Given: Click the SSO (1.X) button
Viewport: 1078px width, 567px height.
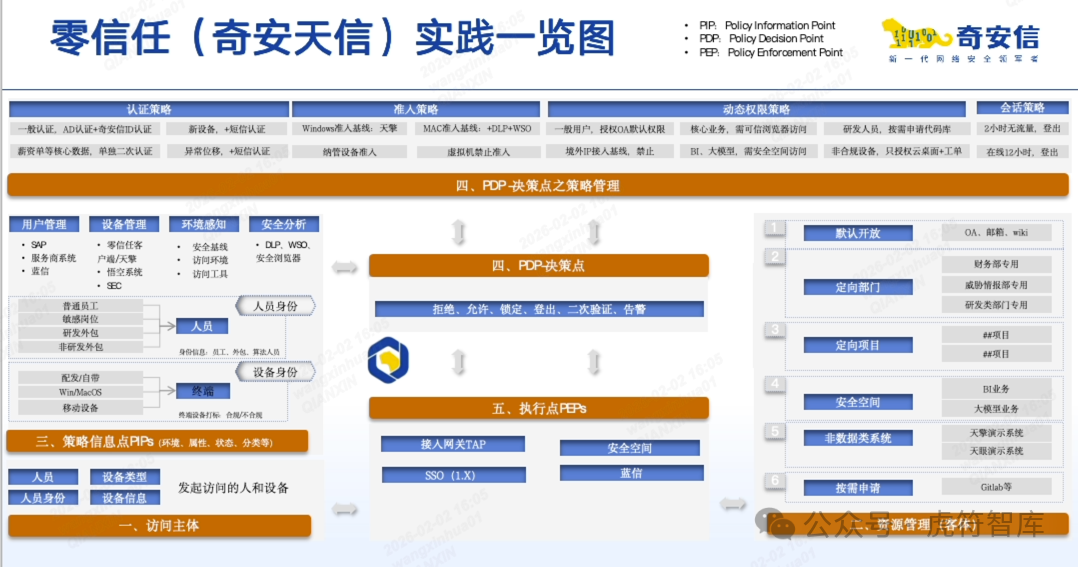Looking at the screenshot, I should (x=447, y=475).
